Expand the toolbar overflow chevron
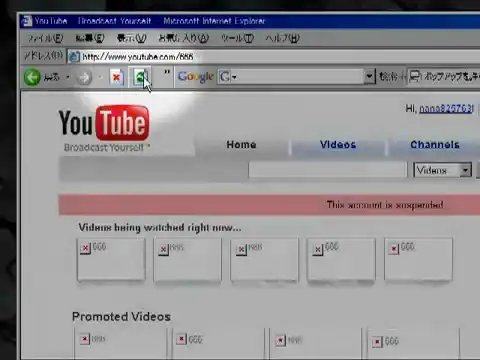The width and height of the screenshot is (480, 360). [167, 72]
